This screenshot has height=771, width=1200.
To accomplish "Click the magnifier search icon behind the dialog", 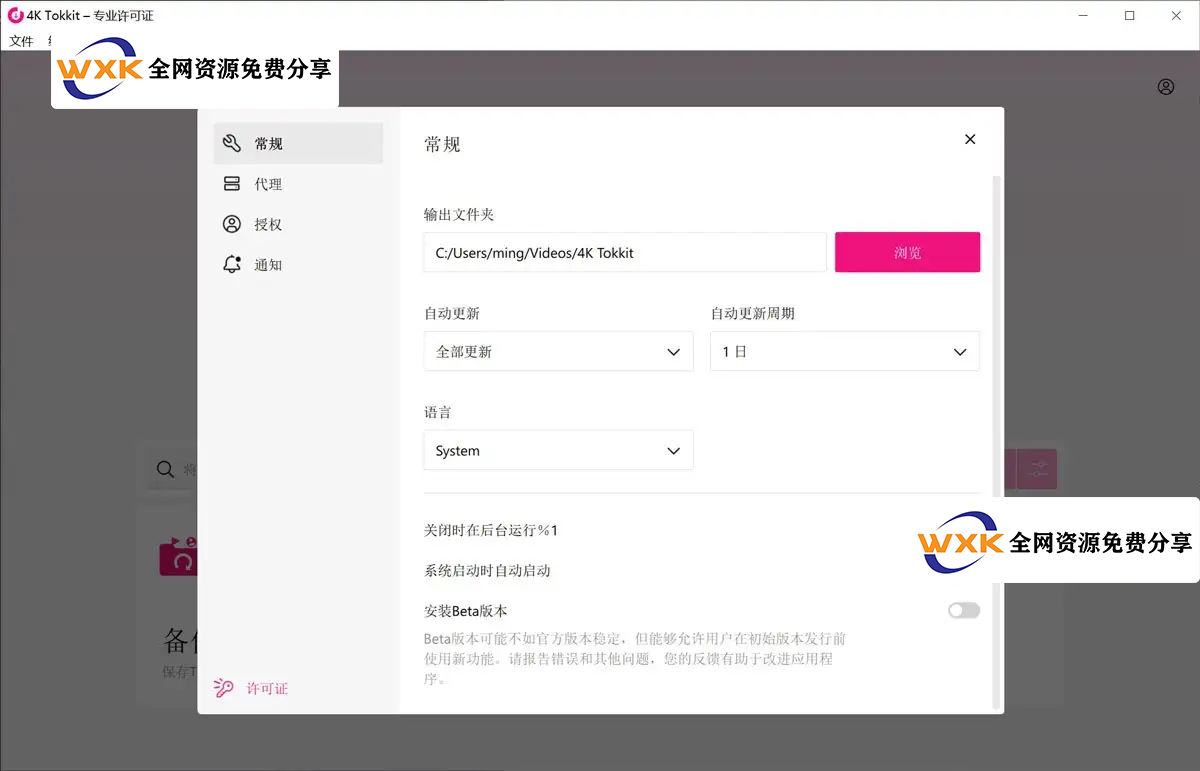I will point(165,469).
